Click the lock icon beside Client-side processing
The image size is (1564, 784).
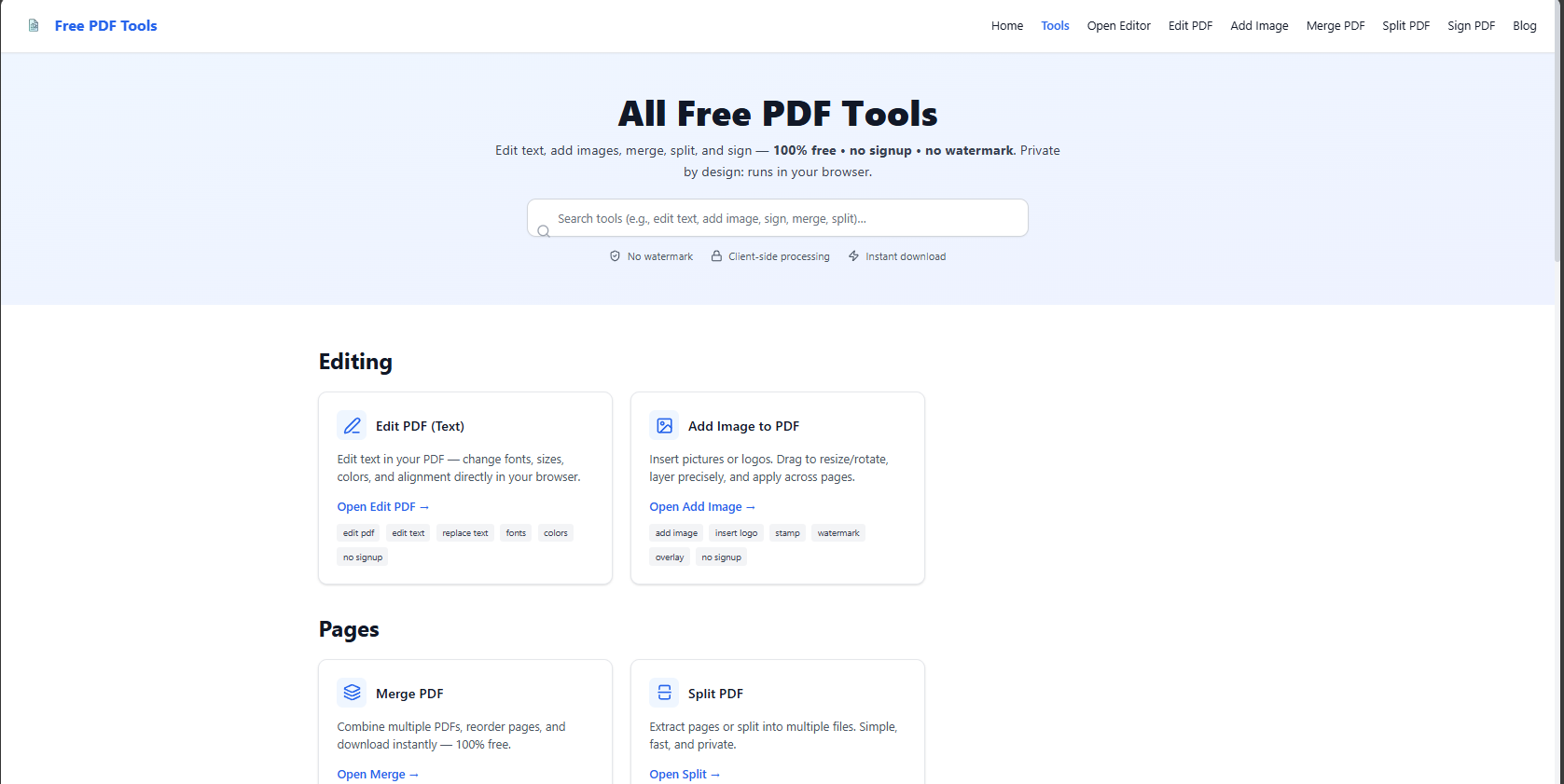pyautogui.click(x=716, y=255)
